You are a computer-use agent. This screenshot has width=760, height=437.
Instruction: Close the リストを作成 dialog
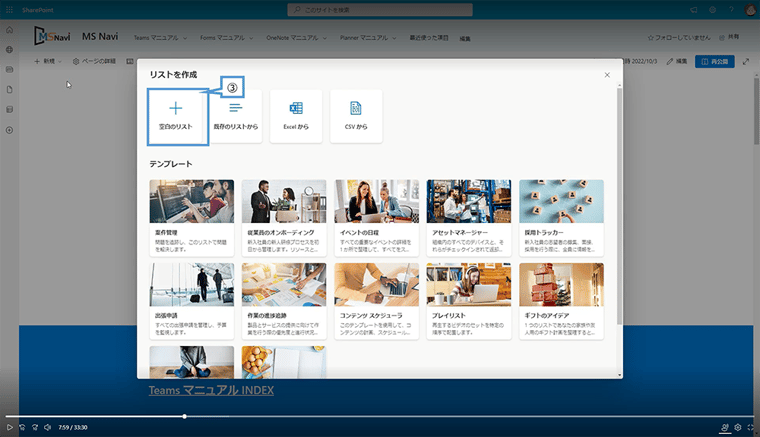click(607, 75)
